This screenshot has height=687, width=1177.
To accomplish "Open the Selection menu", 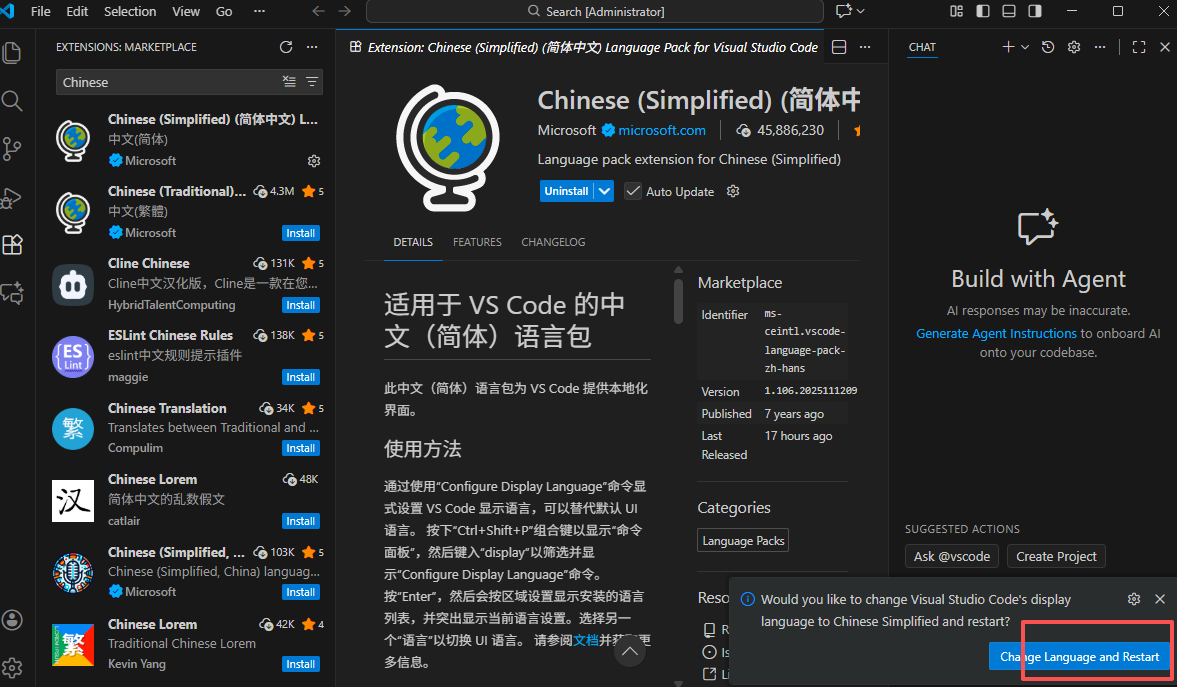I will click(130, 11).
